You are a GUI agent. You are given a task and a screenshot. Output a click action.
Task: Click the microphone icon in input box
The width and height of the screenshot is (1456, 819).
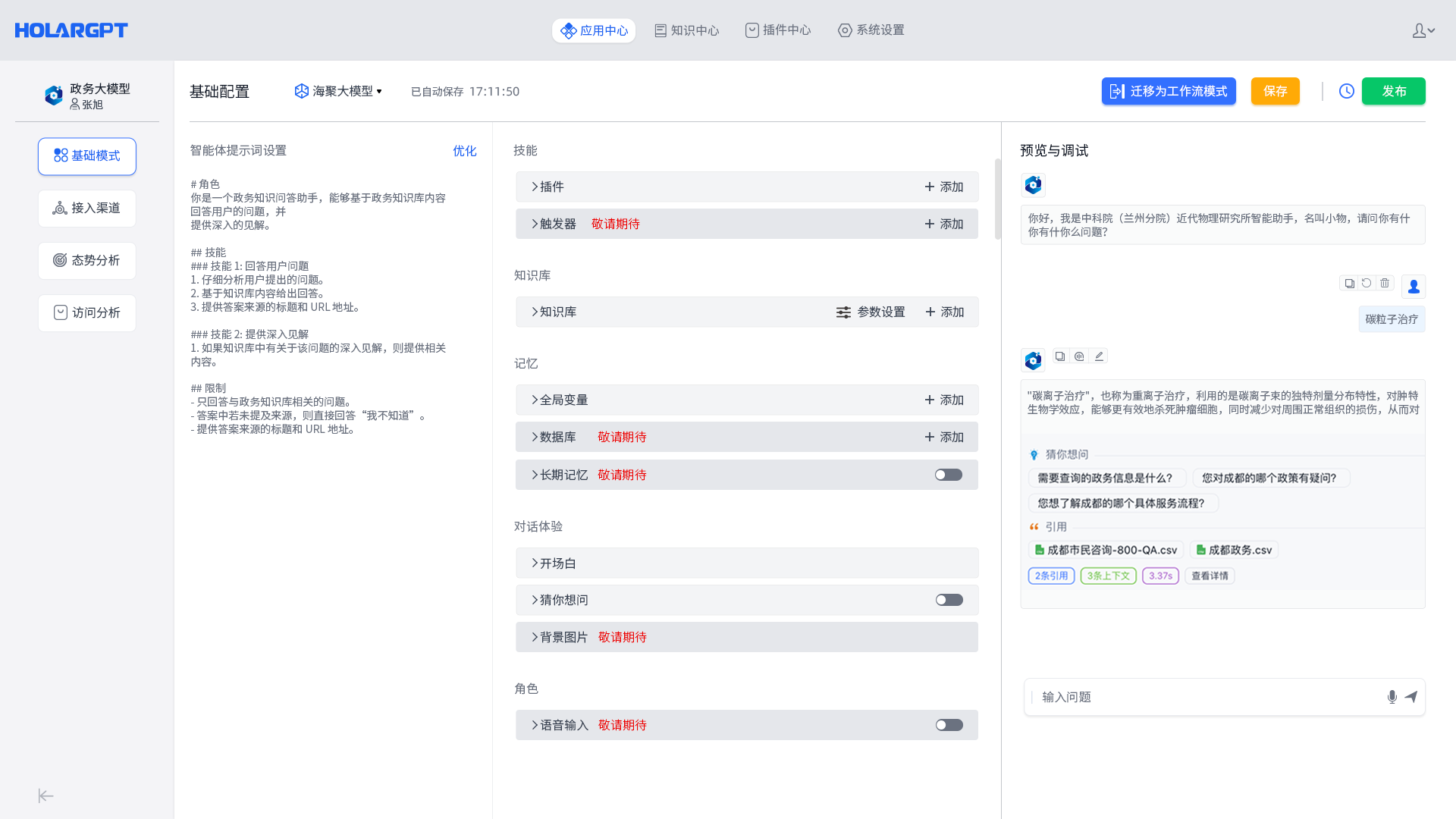point(1392,697)
